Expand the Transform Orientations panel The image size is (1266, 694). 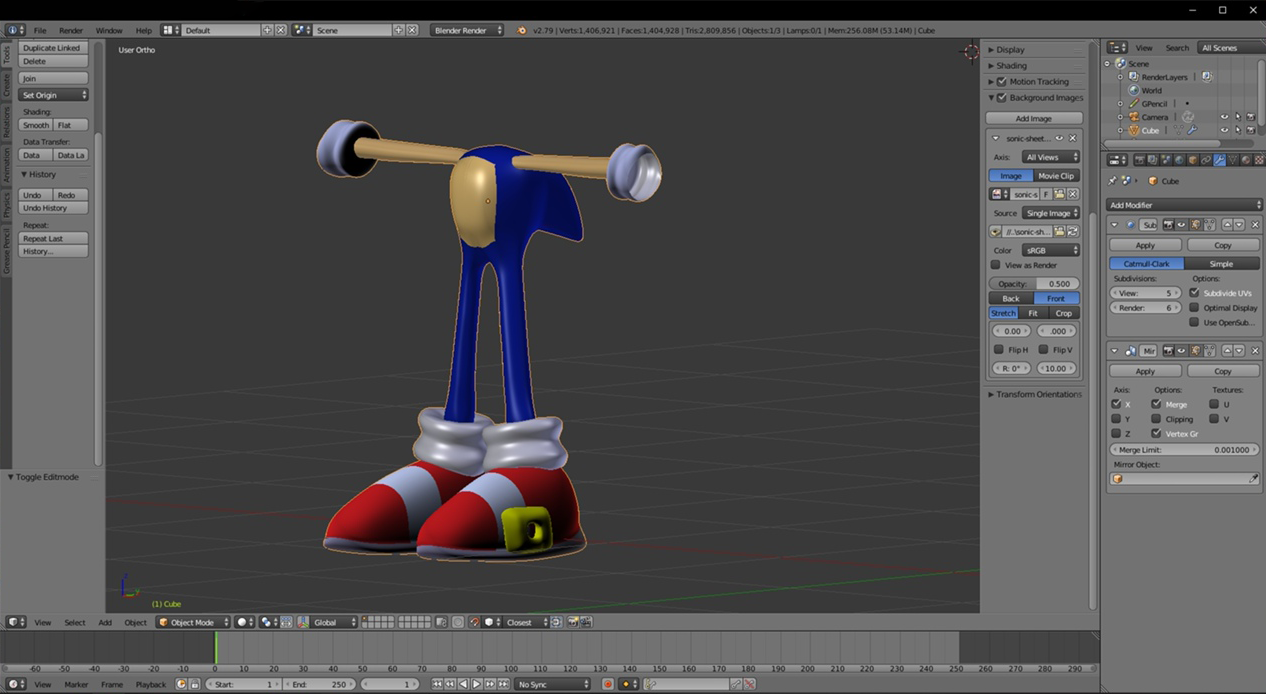(x=1034, y=394)
